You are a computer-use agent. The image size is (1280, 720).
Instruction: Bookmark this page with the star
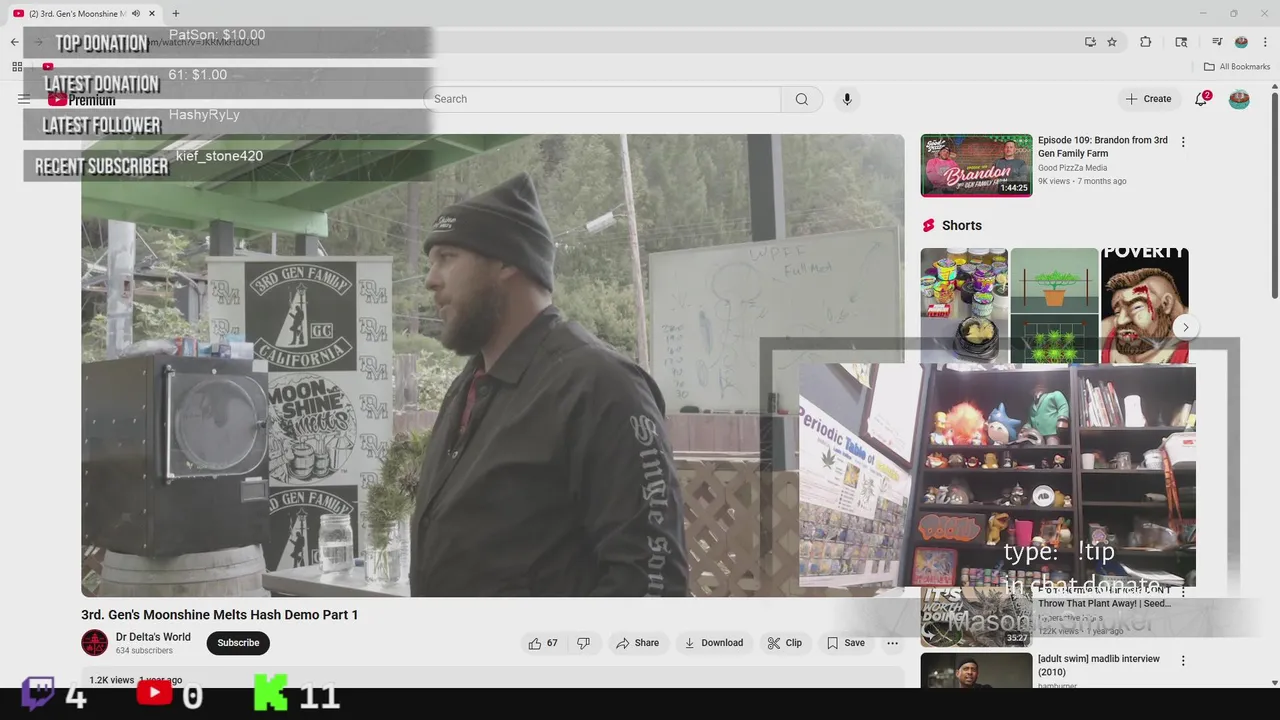1112,42
